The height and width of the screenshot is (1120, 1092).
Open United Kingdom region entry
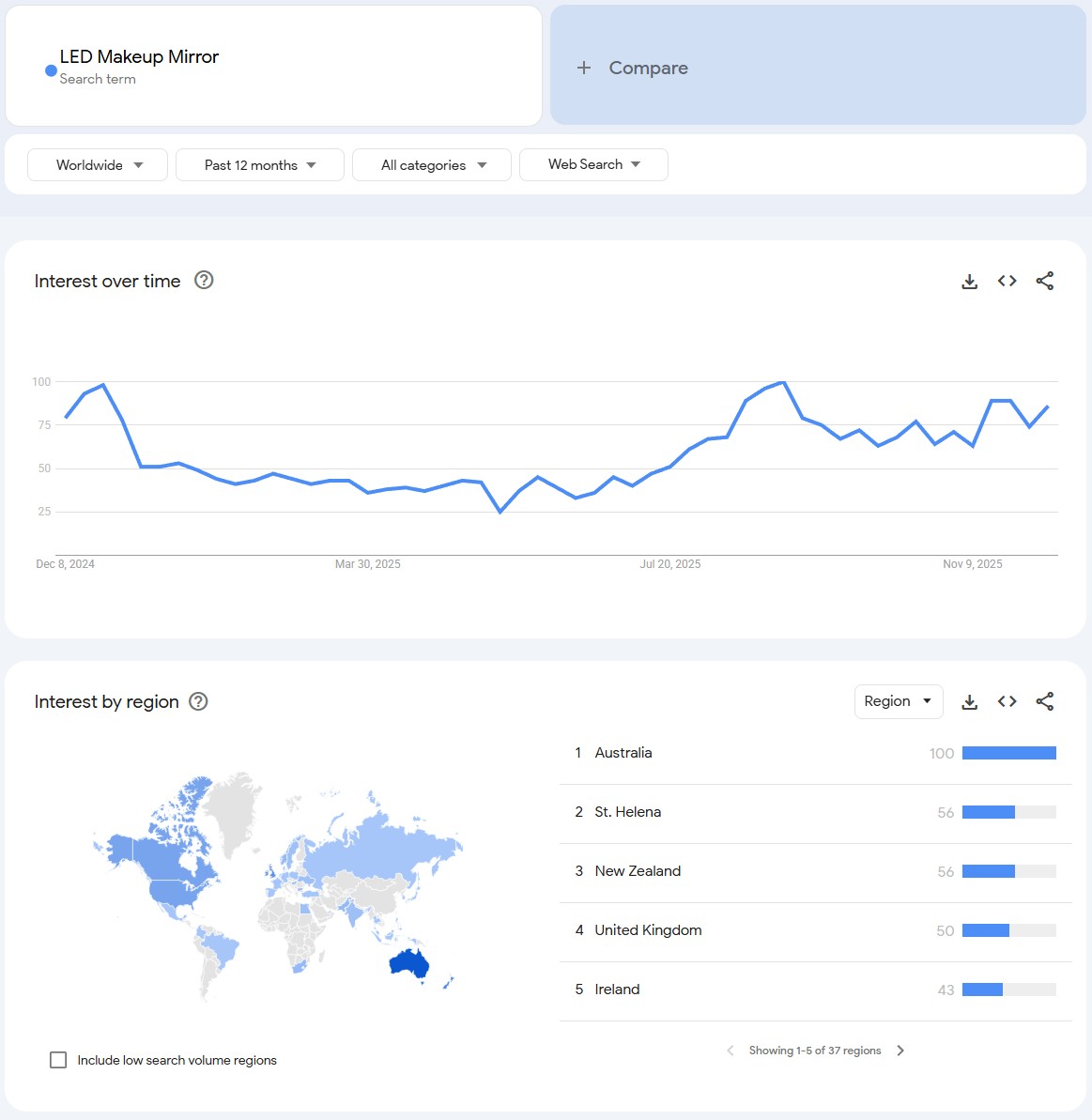pyautogui.click(x=648, y=930)
